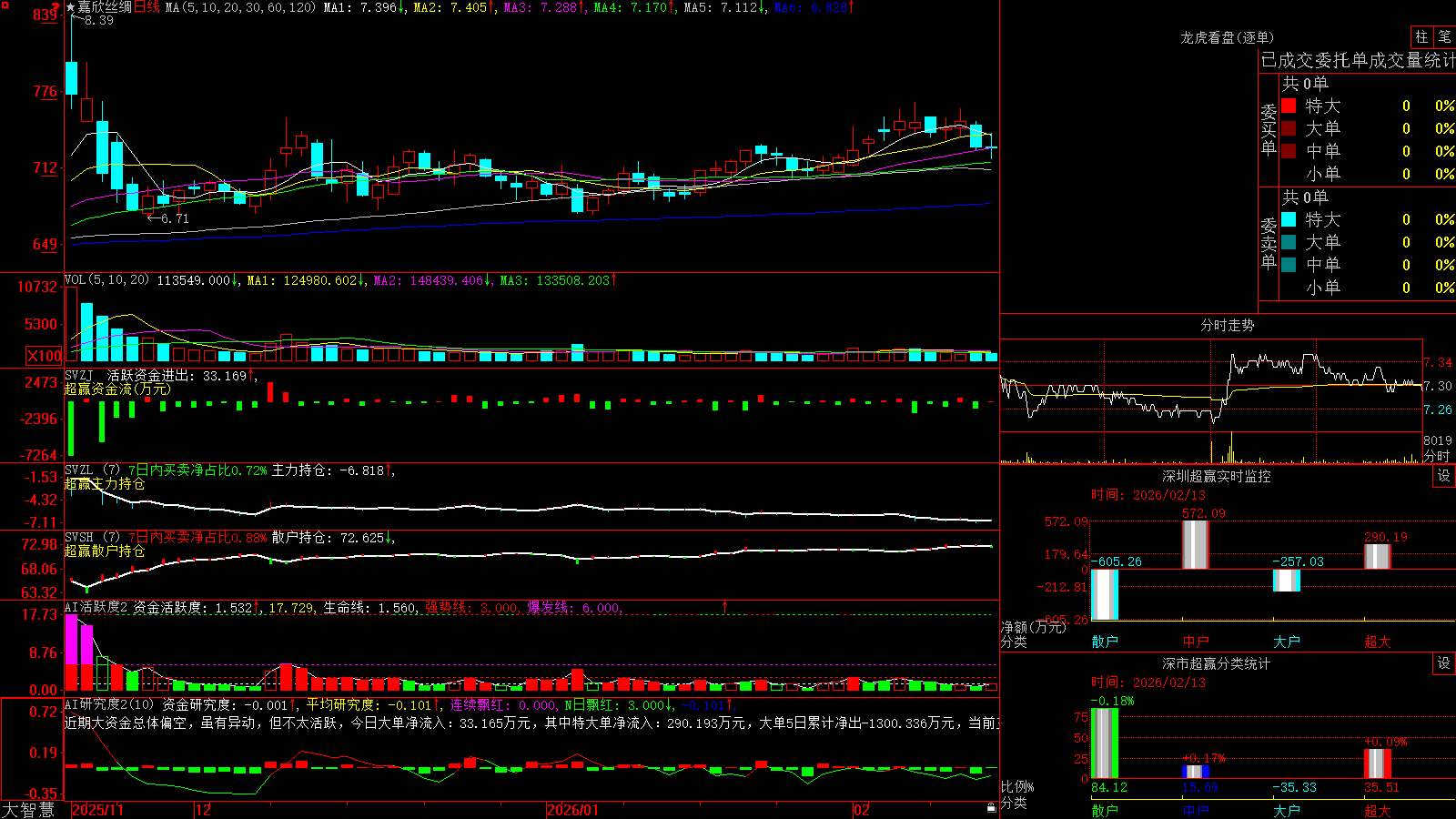Click the 委卖单 section label

tap(1269, 244)
